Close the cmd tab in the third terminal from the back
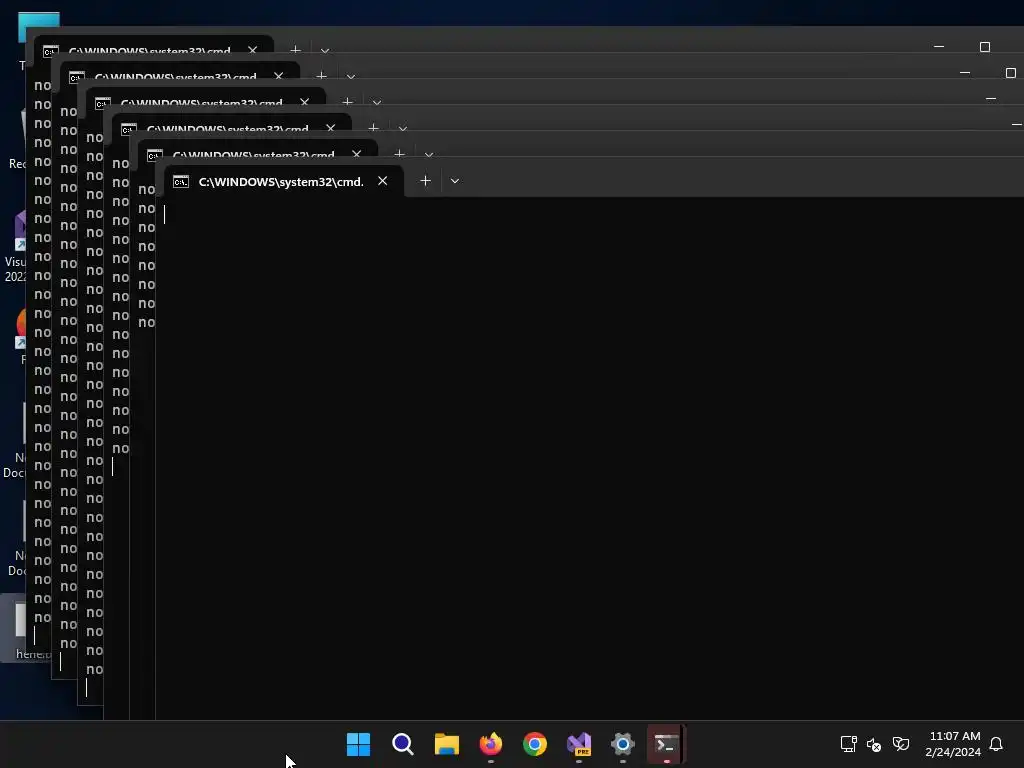This screenshot has height=768, width=1024. (x=304, y=102)
